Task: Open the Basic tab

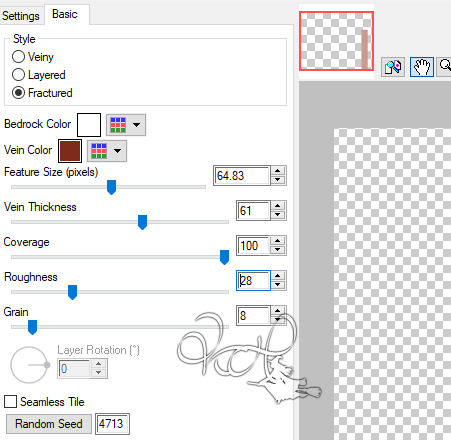Action: click(65, 14)
